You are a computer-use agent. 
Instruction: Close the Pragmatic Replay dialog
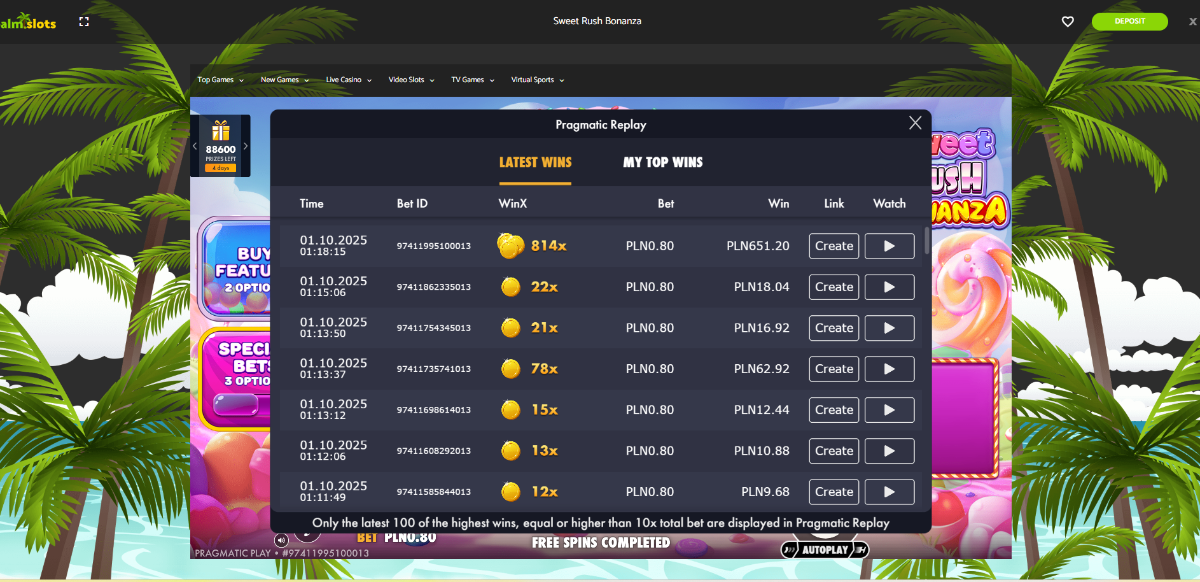pos(915,123)
